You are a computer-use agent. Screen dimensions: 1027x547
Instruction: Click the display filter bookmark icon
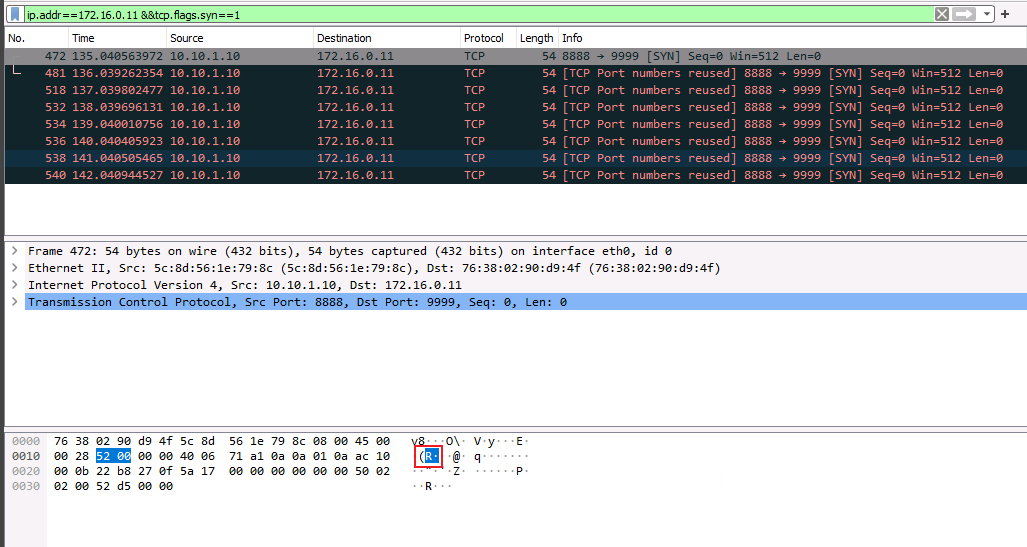click(x=15, y=15)
